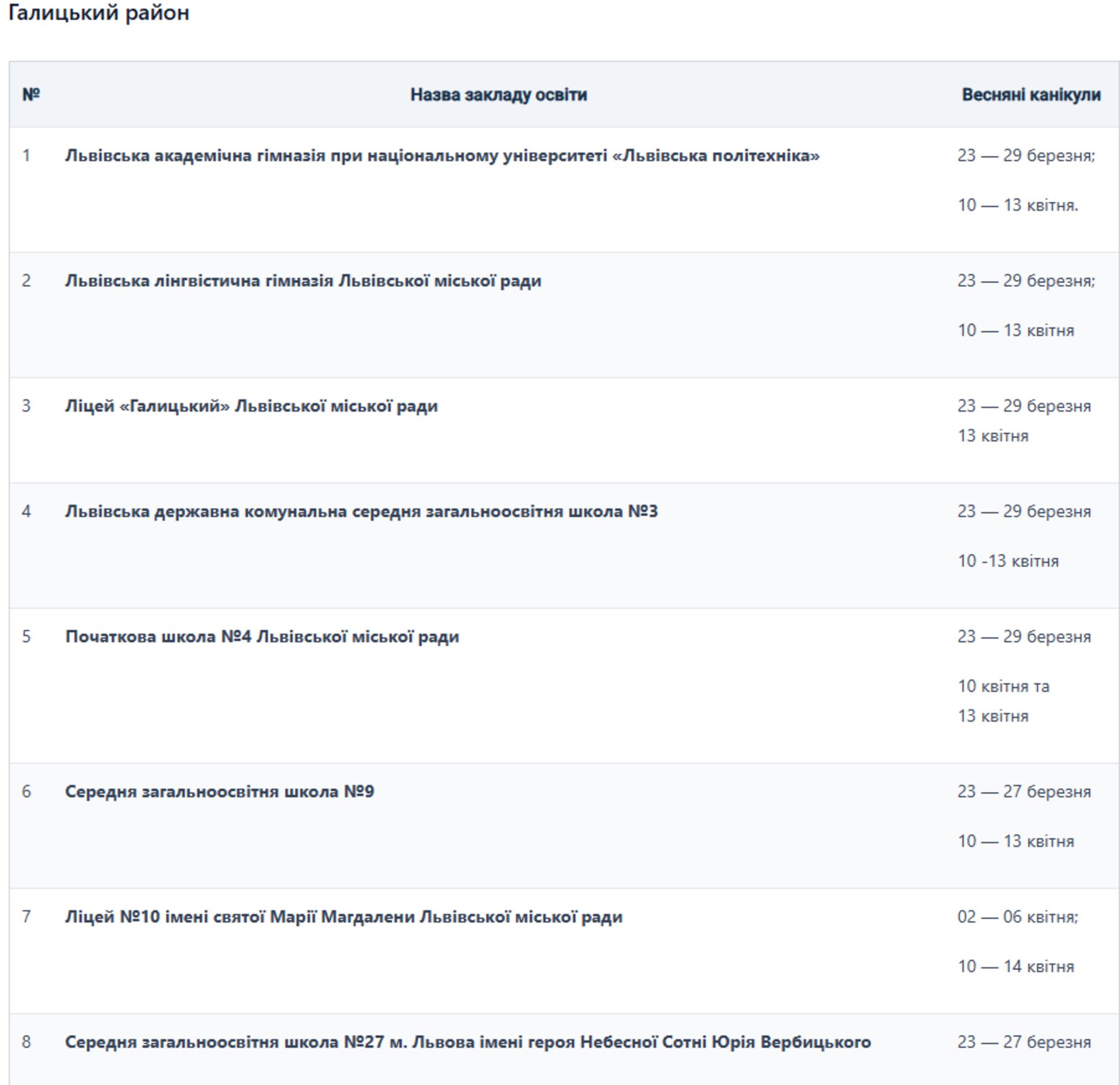Select Початкова школа №4 entry
1120x1085 pixels.
tap(262, 636)
